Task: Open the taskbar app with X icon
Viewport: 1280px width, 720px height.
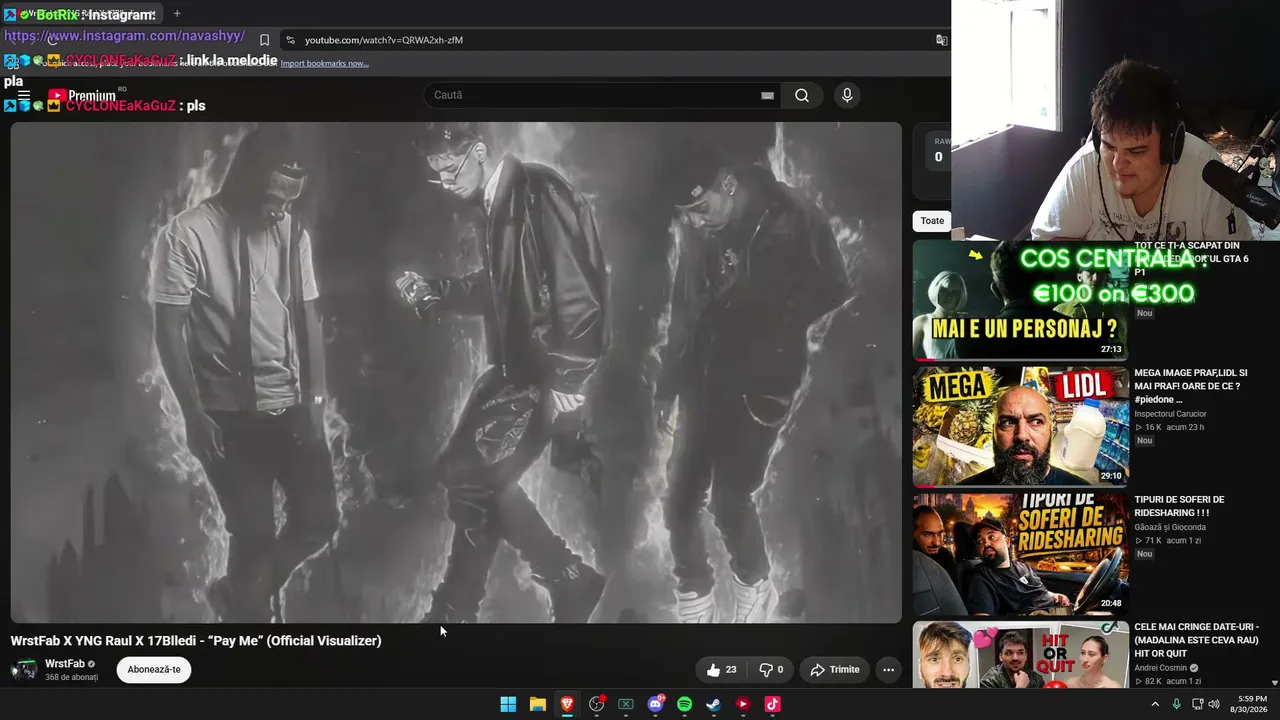Action: click(x=626, y=704)
